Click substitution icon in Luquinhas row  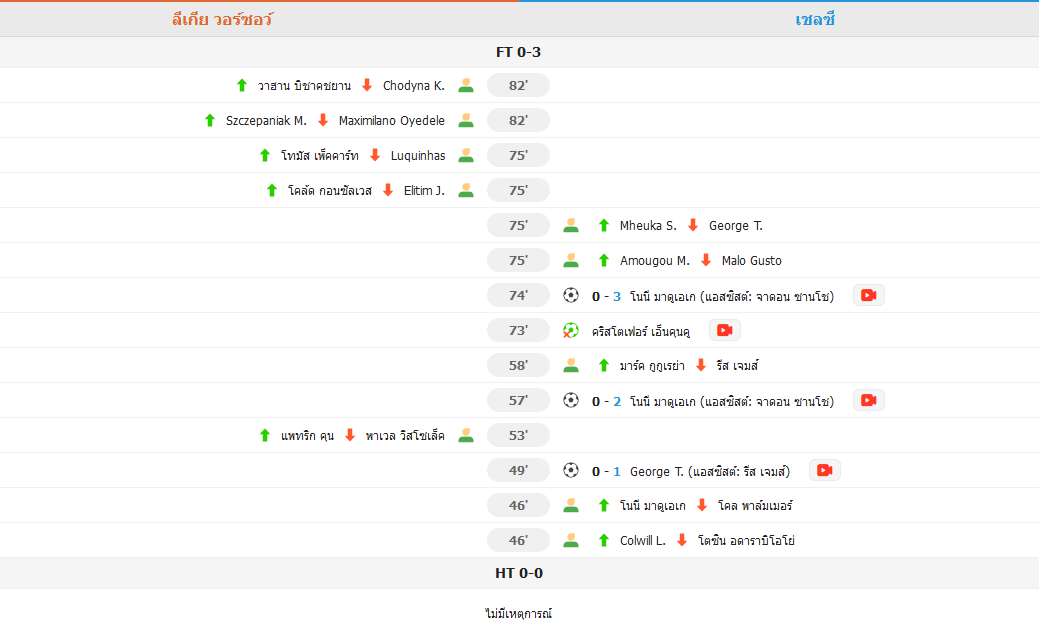466,156
